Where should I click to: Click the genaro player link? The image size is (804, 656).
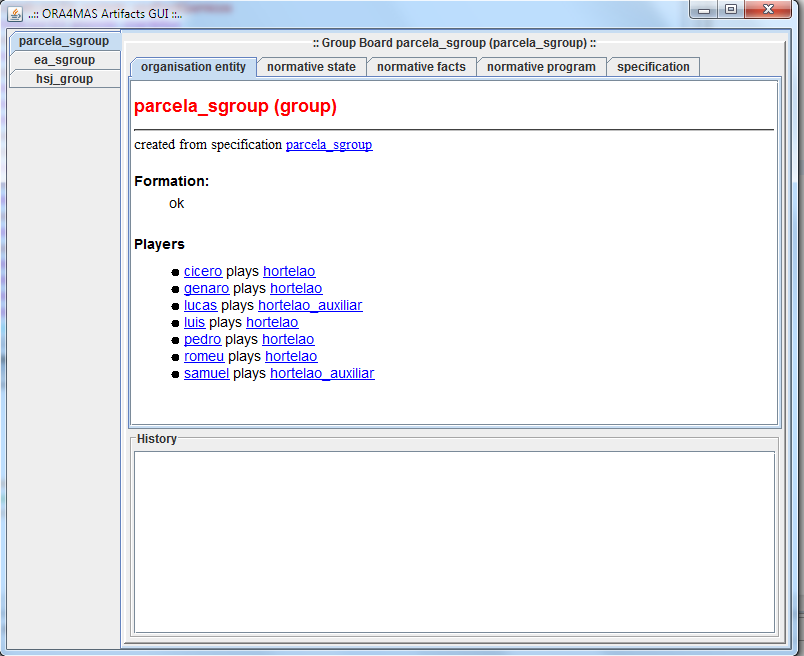tap(206, 288)
